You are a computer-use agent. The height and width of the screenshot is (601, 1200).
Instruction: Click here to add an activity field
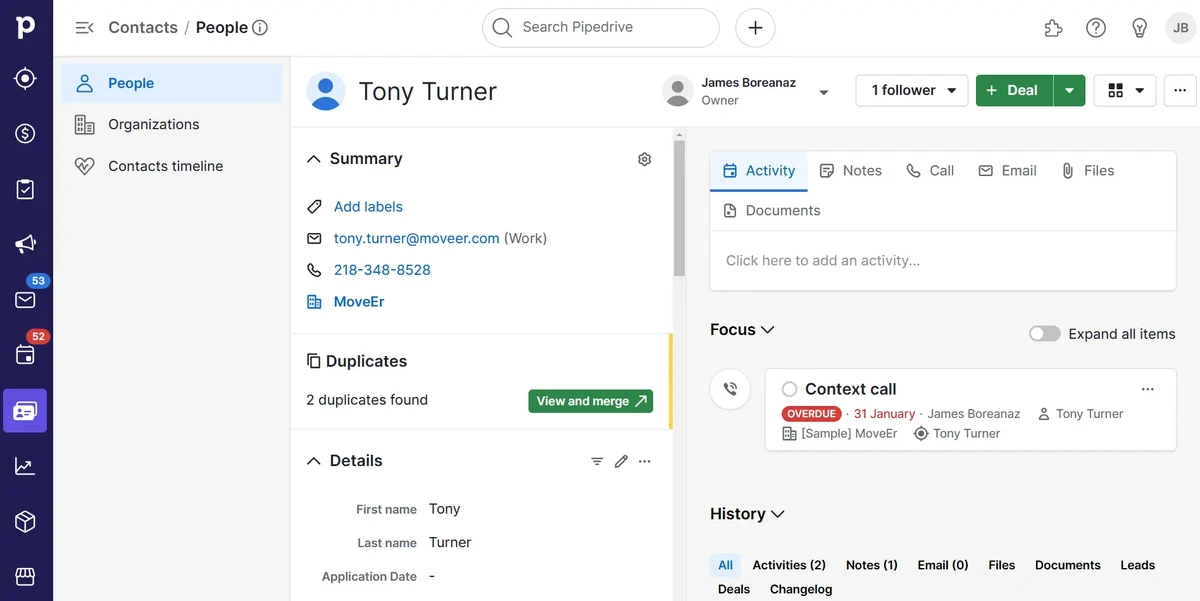pos(943,261)
